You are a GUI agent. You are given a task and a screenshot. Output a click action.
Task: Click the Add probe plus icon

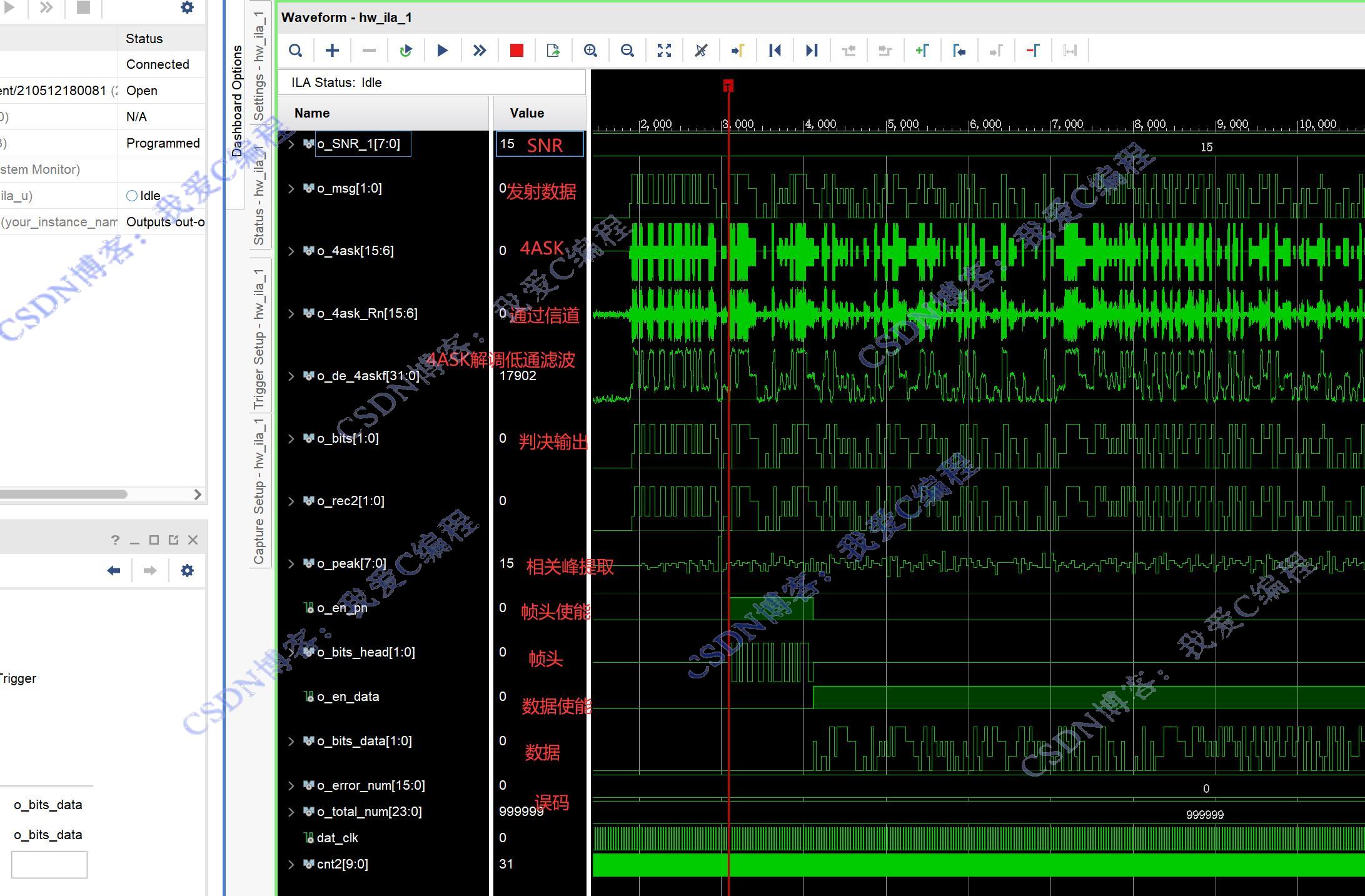pyautogui.click(x=333, y=51)
